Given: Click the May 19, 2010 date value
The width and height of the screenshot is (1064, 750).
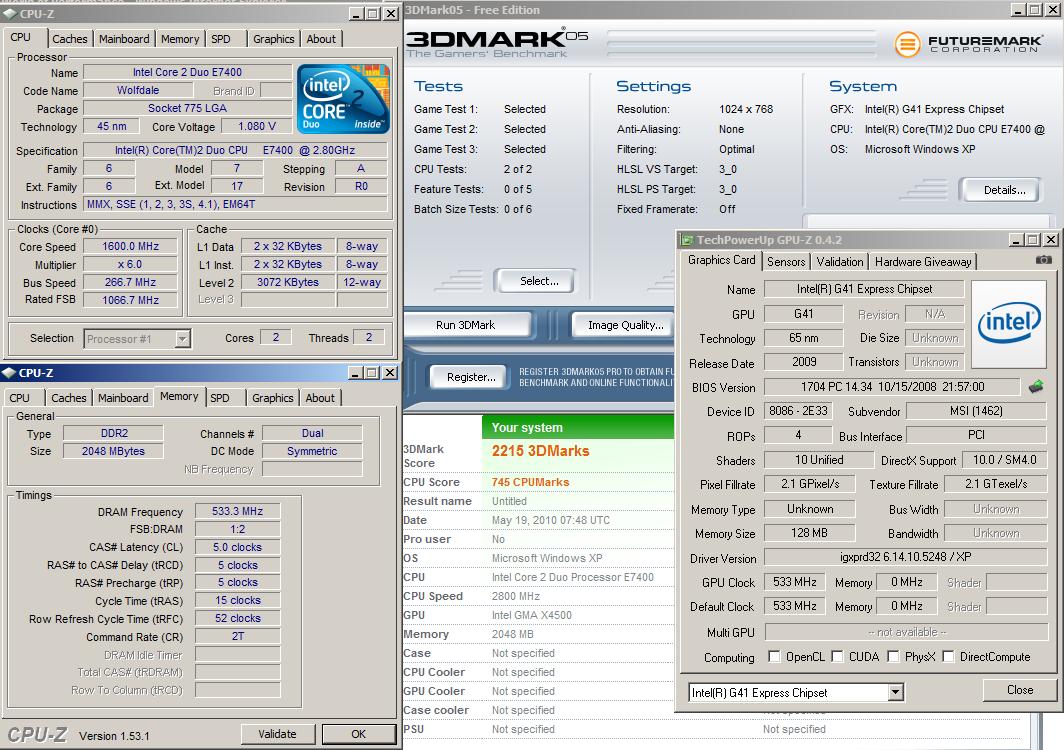Looking at the screenshot, I should tap(551, 520).
